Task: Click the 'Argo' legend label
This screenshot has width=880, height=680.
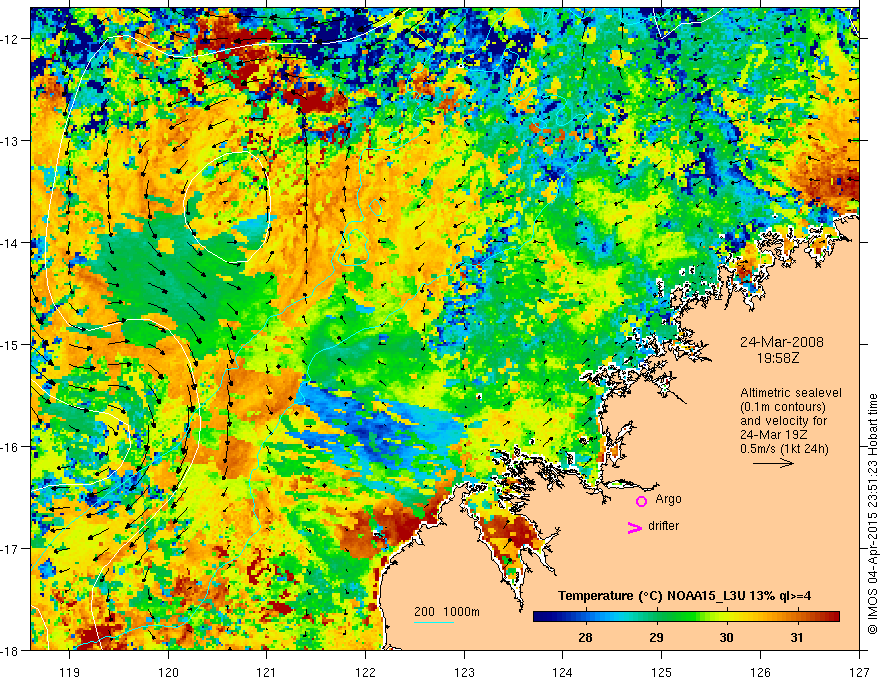Action: 668,499
